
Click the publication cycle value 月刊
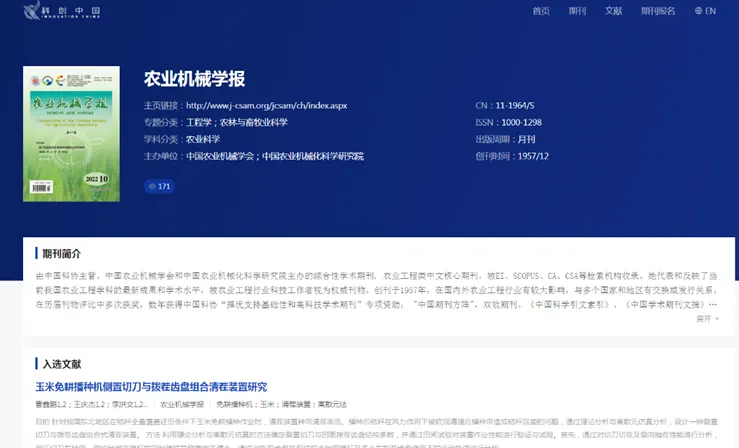526,139
